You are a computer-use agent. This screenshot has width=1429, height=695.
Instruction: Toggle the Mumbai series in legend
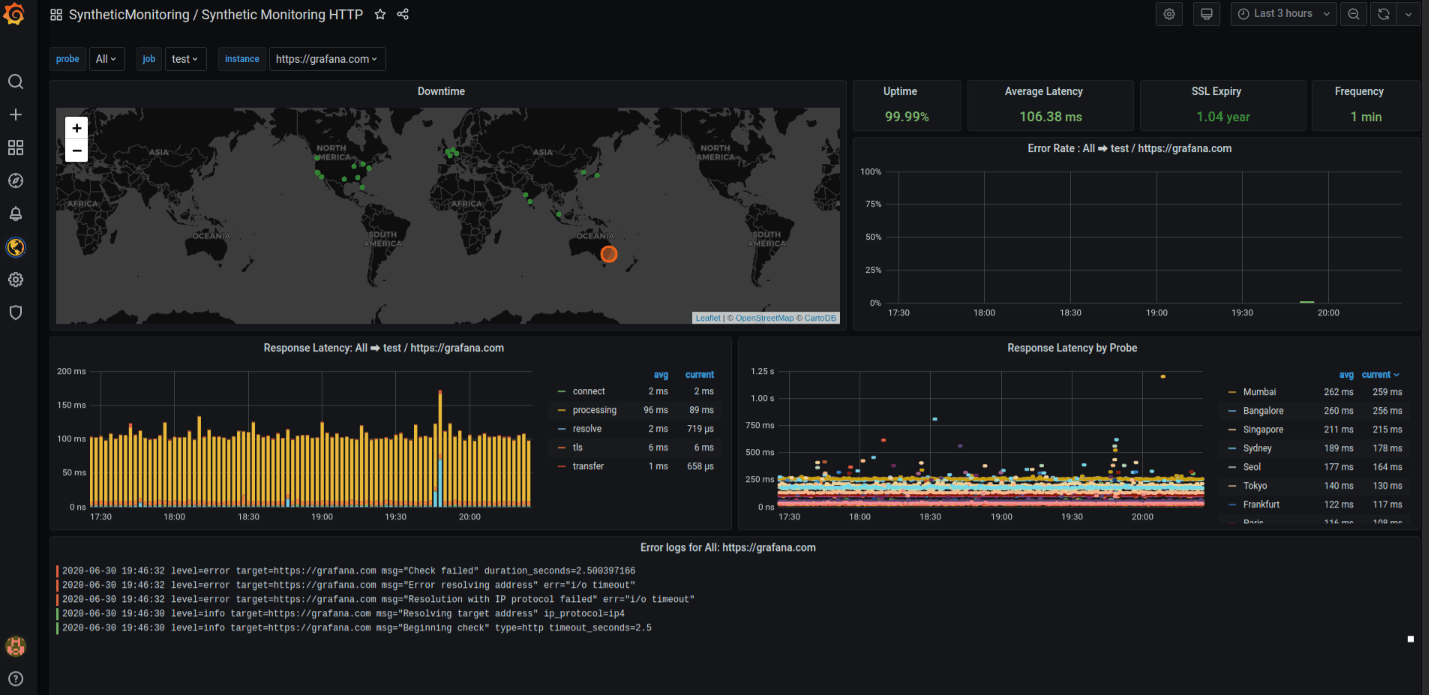(1259, 392)
